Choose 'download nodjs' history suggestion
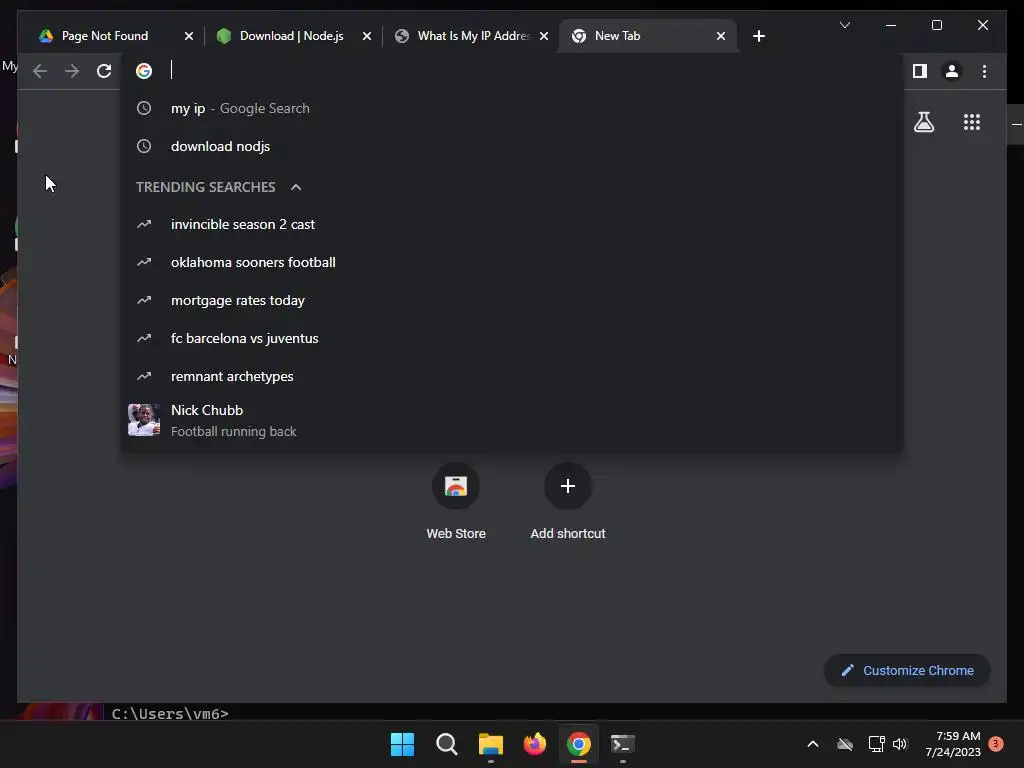The height and width of the screenshot is (768, 1024). [512, 146]
